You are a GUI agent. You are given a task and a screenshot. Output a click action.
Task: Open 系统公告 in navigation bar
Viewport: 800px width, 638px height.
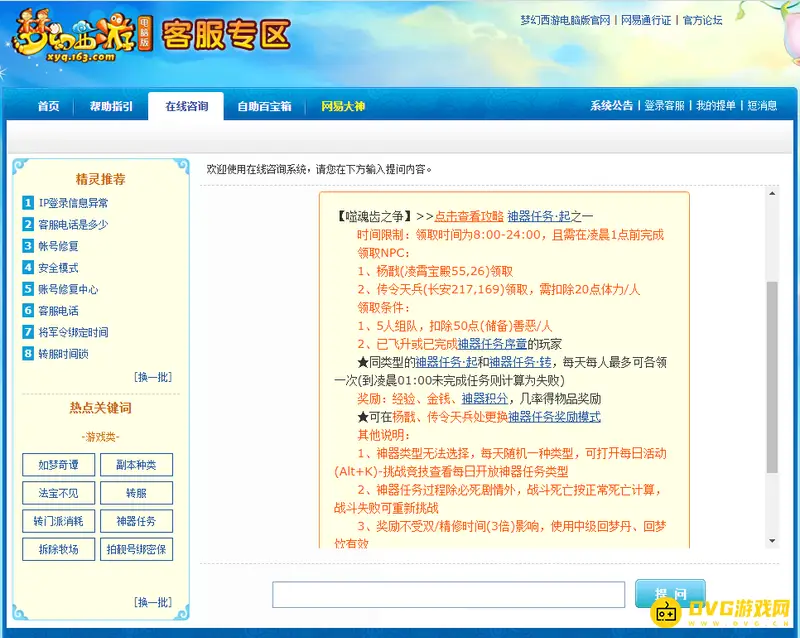[611, 106]
